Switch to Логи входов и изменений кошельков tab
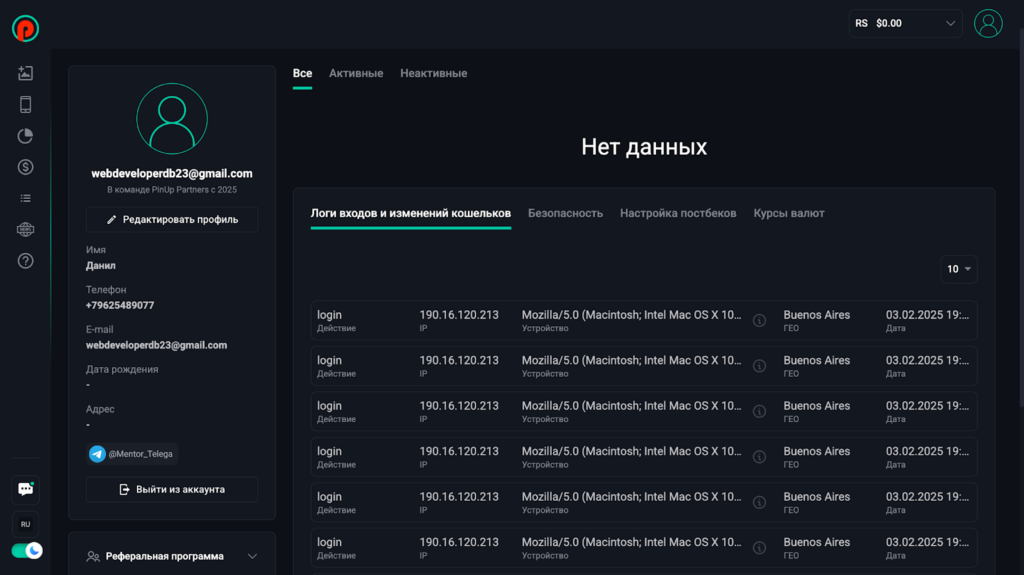Screen dimensions: 1024x575 tap(411, 214)
